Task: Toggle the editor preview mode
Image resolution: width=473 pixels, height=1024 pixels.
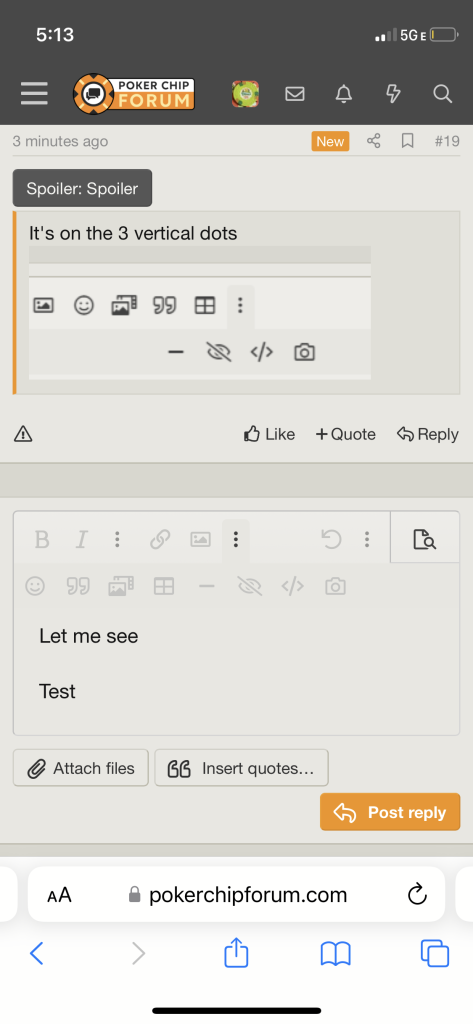Action: point(425,539)
